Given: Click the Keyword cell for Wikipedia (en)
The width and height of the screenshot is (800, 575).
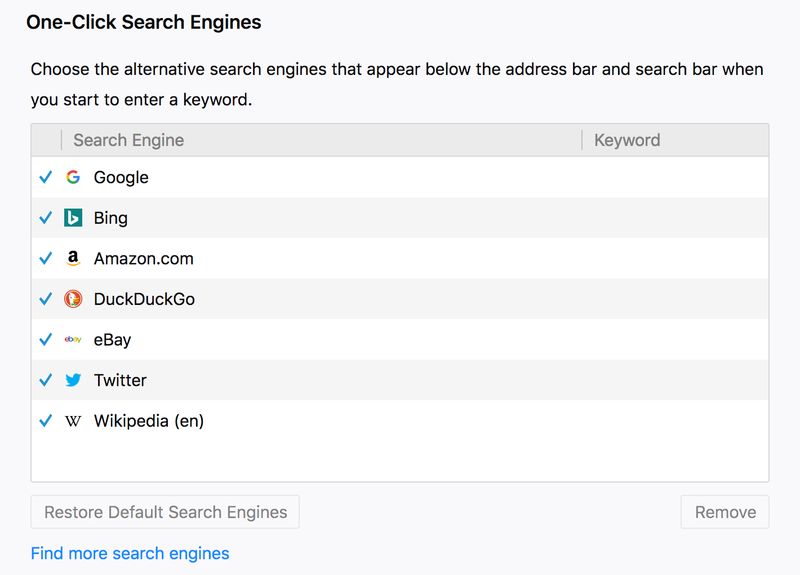Looking at the screenshot, I should pos(676,421).
